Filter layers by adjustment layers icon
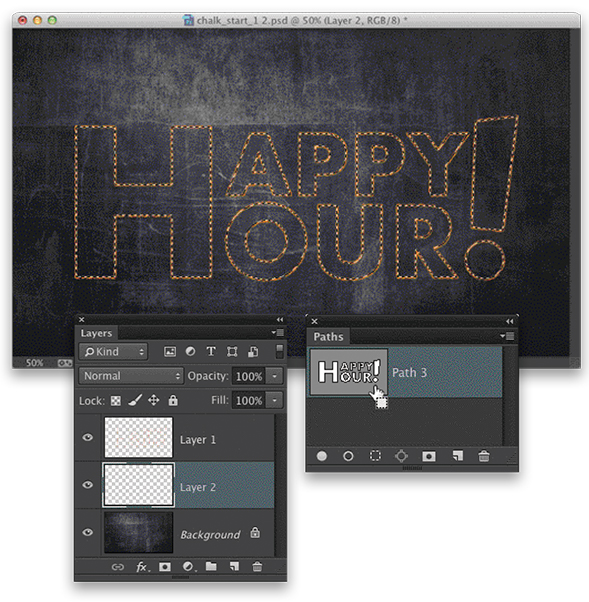 (190, 352)
